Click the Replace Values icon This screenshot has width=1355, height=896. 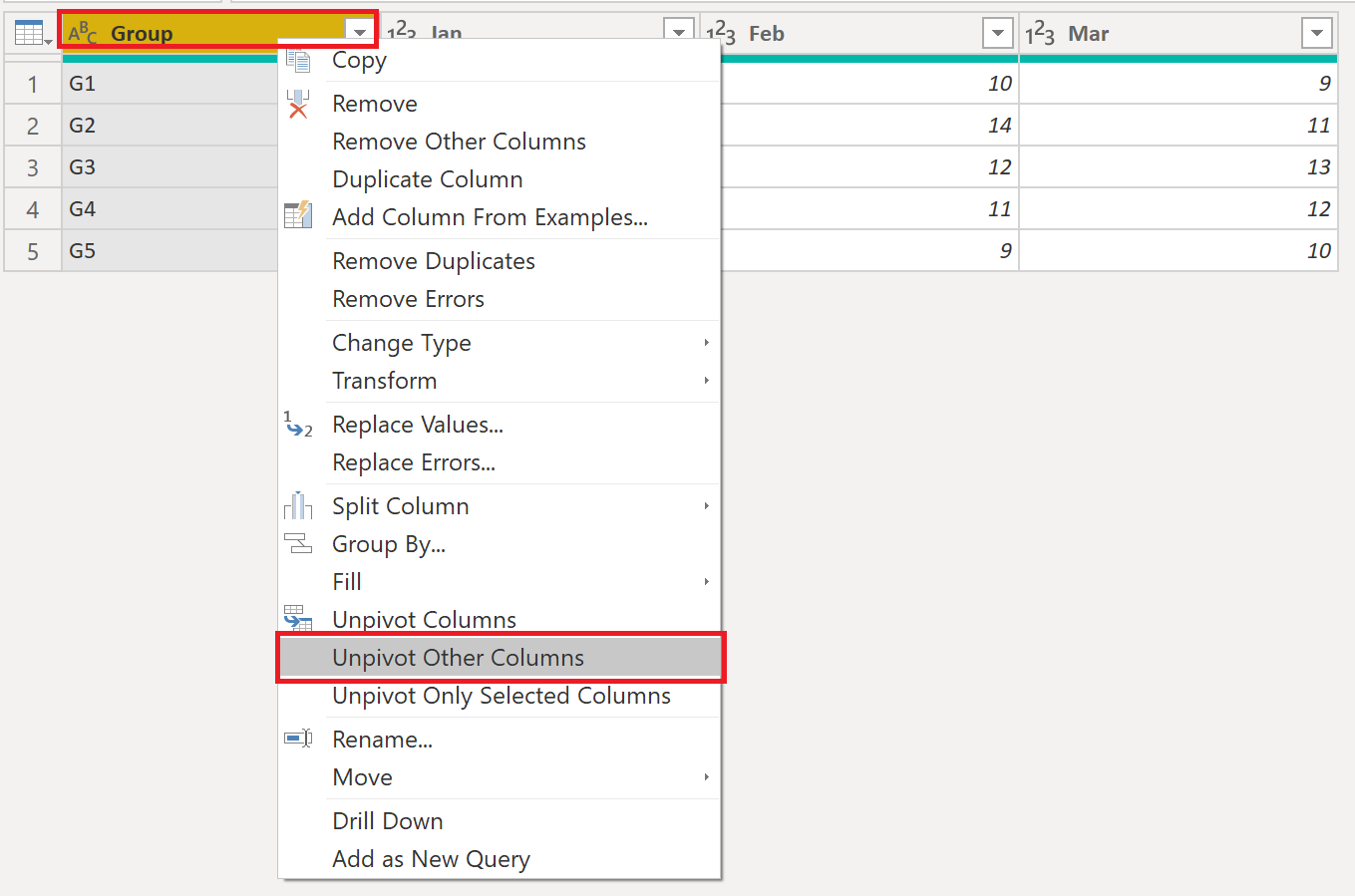click(298, 425)
